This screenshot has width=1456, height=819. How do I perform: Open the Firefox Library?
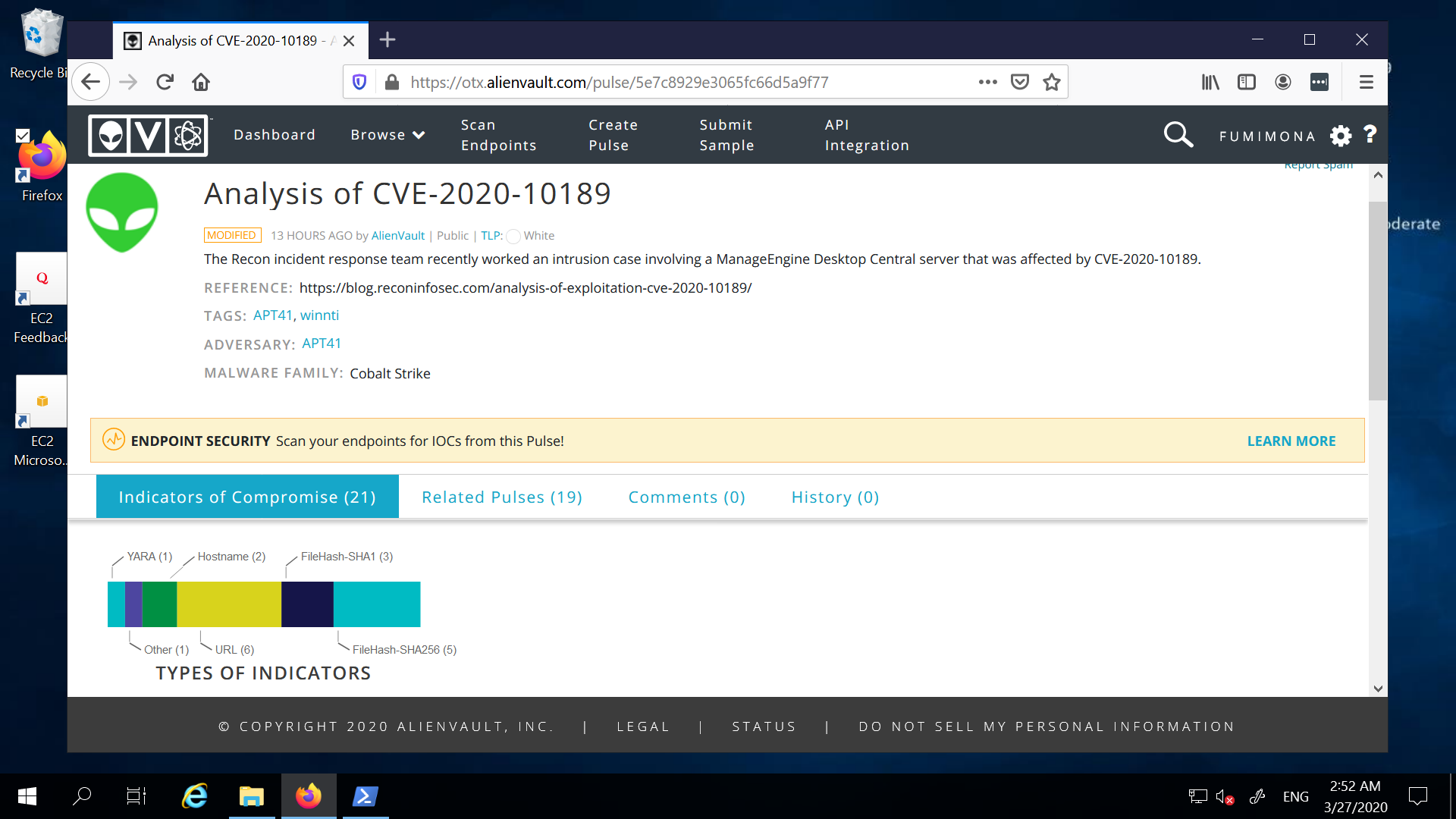point(1210,82)
